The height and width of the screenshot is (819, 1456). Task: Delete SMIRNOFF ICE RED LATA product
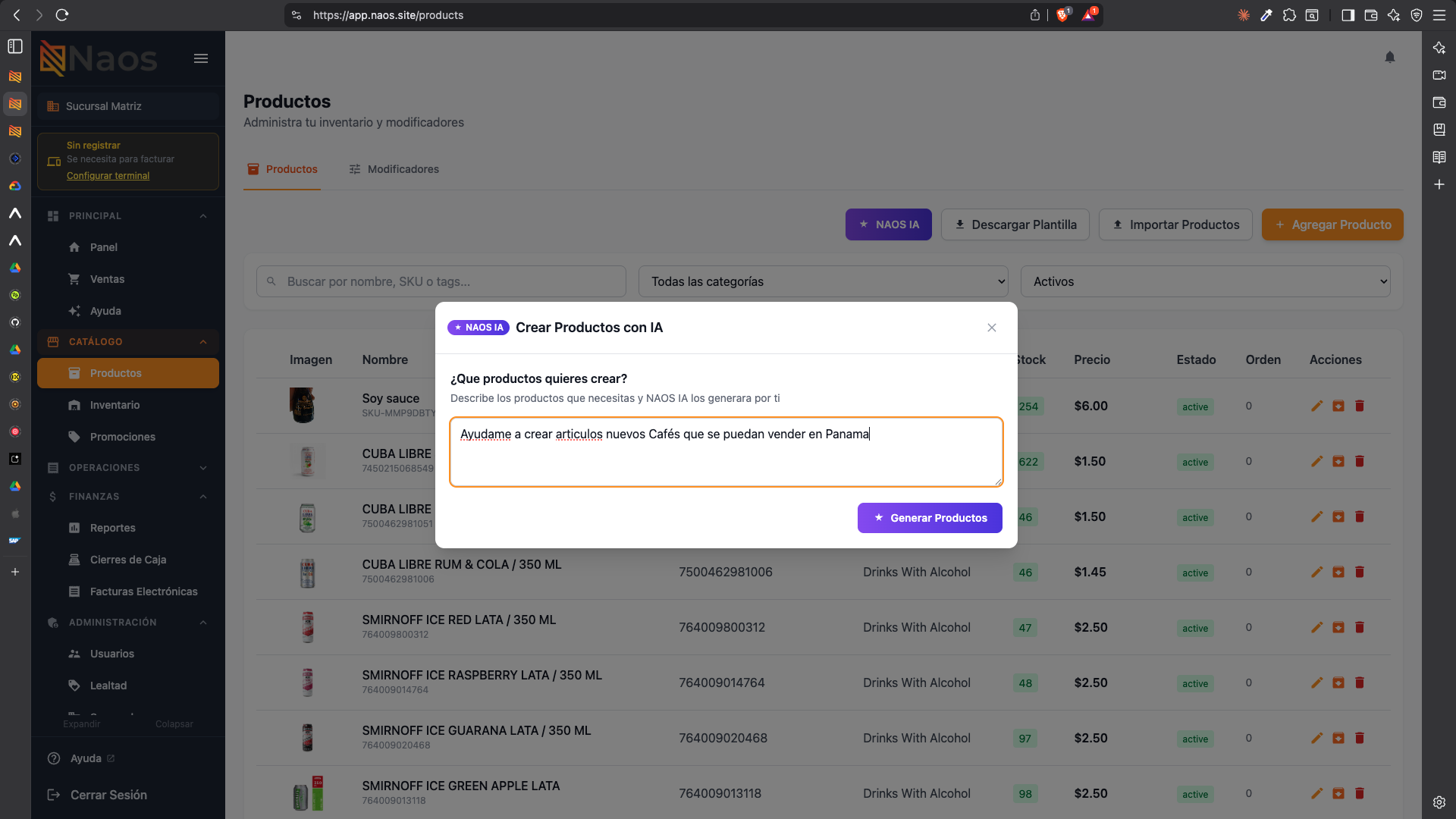coord(1360,627)
